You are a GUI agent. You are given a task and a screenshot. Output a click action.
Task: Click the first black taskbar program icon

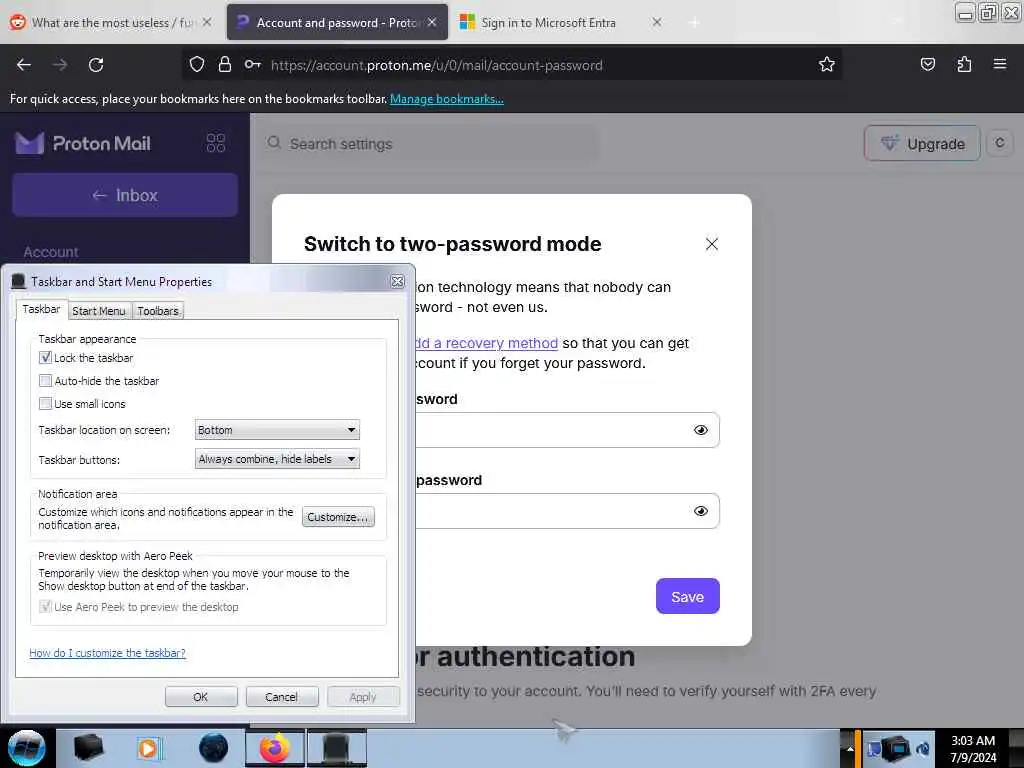pos(89,748)
